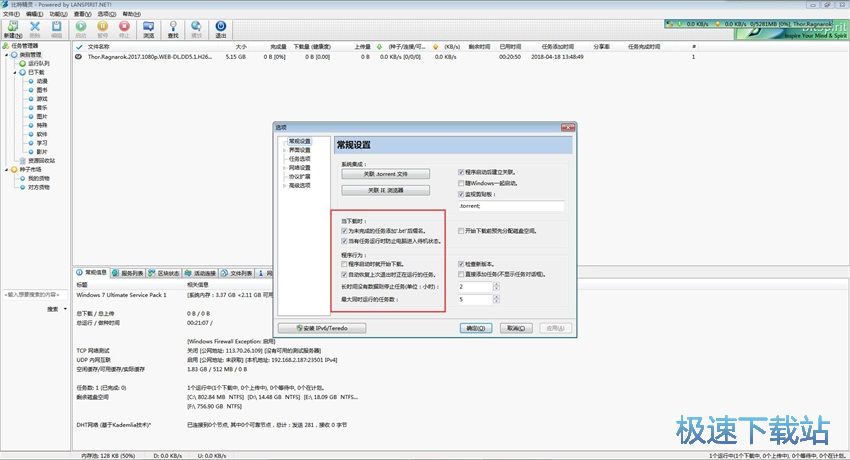Viewport: 850px width, 460px height.
Task: Open the 浏览 browse toolbar icon
Action: click(x=149, y=29)
